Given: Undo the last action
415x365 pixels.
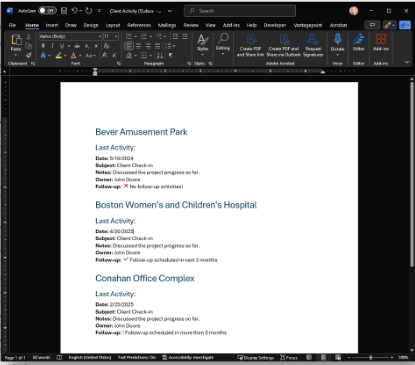Looking at the screenshot, I should click(75, 11).
